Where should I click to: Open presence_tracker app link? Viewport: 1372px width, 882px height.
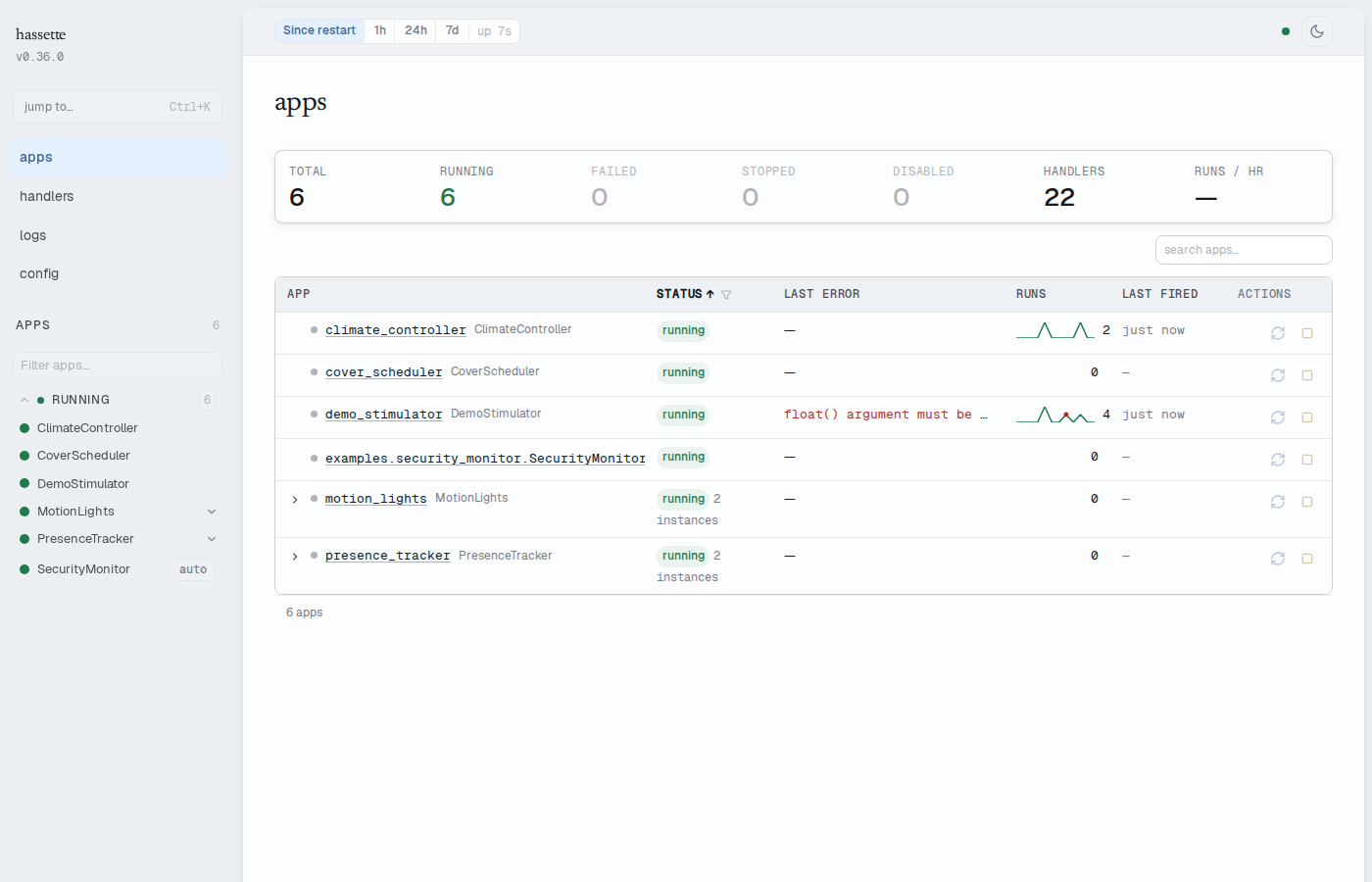tap(388, 556)
